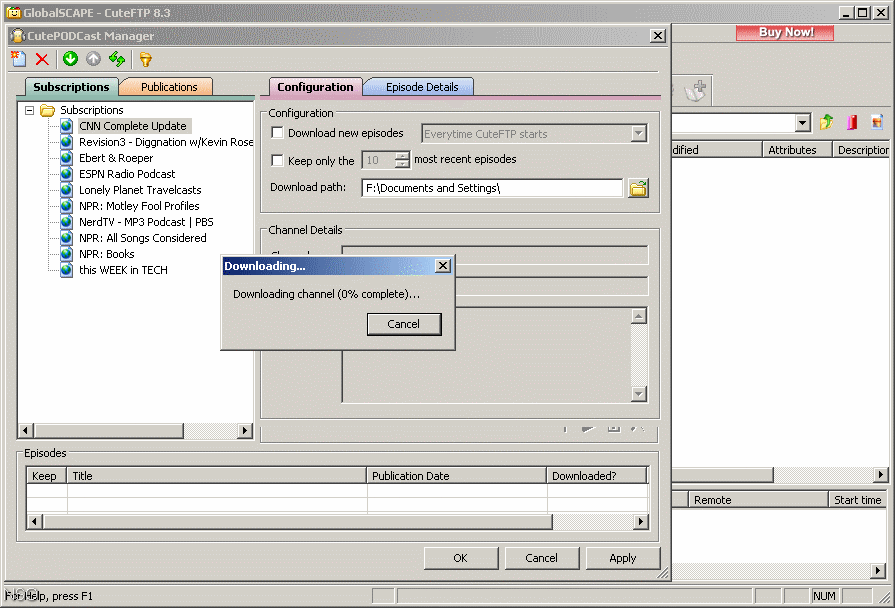Click right arrow of Episodes list scrollbar
The height and width of the screenshot is (608, 895).
pyautogui.click(x=640, y=521)
